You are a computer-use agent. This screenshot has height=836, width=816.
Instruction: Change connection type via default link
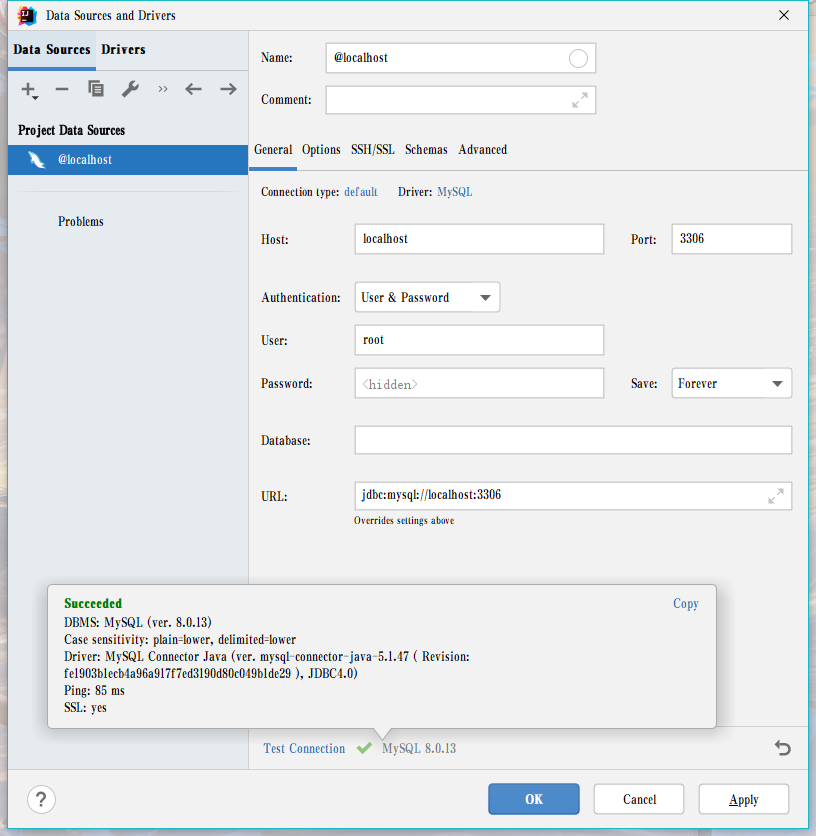point(361,192)
